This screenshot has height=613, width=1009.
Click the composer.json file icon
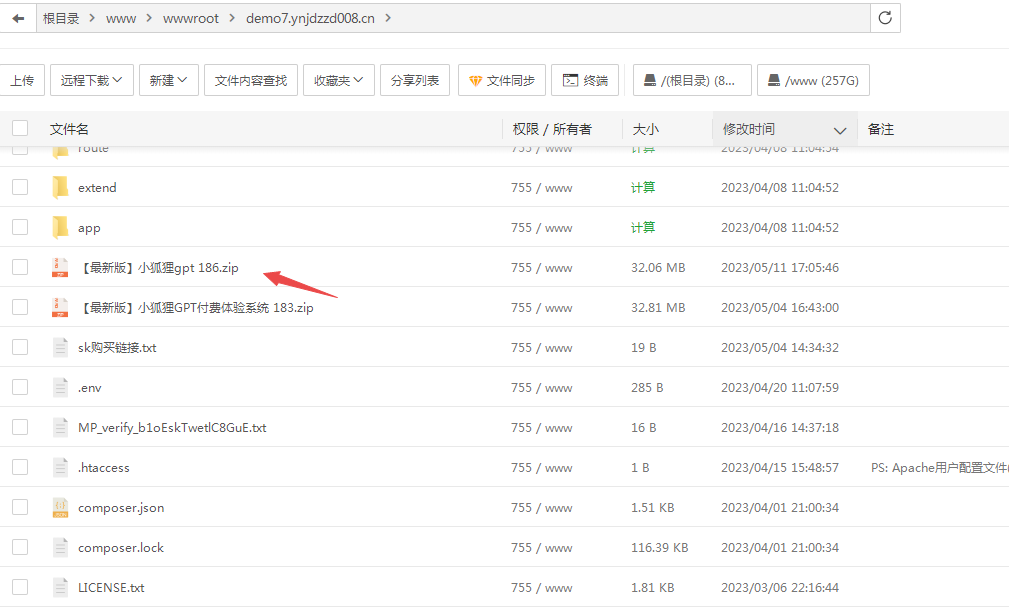60,507
